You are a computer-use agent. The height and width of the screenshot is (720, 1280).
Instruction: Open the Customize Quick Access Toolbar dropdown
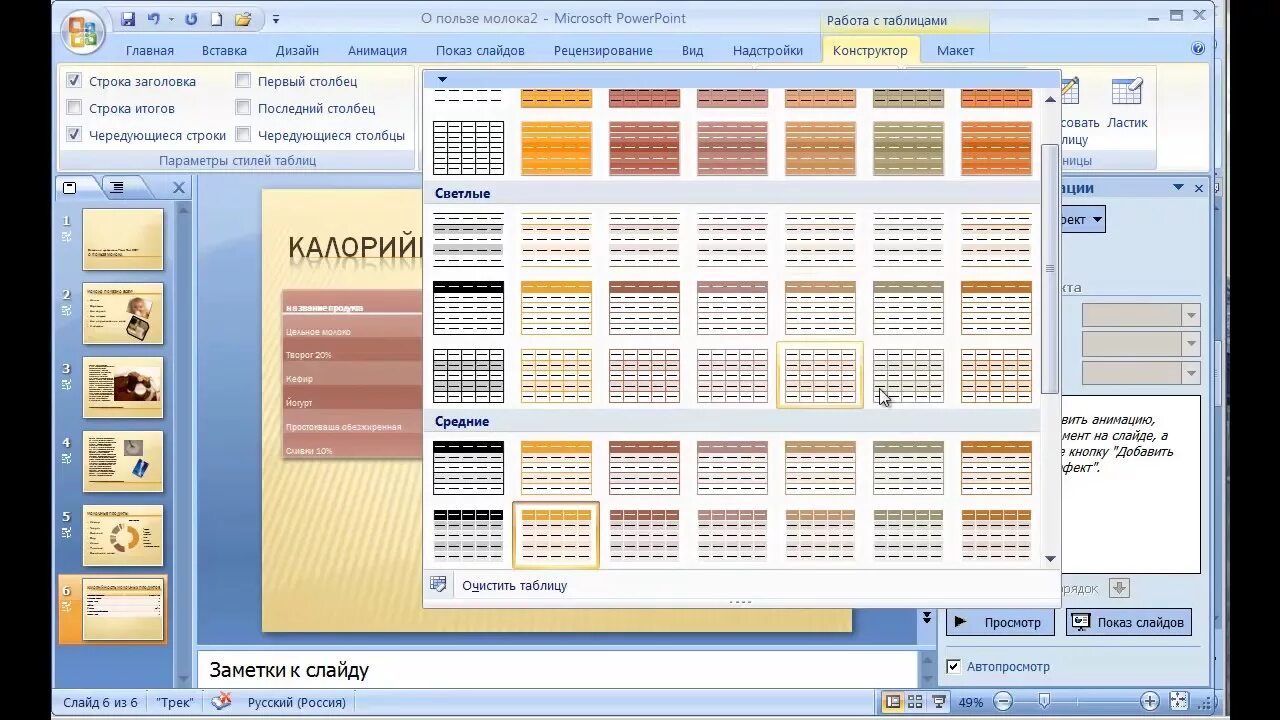(276, 19)
